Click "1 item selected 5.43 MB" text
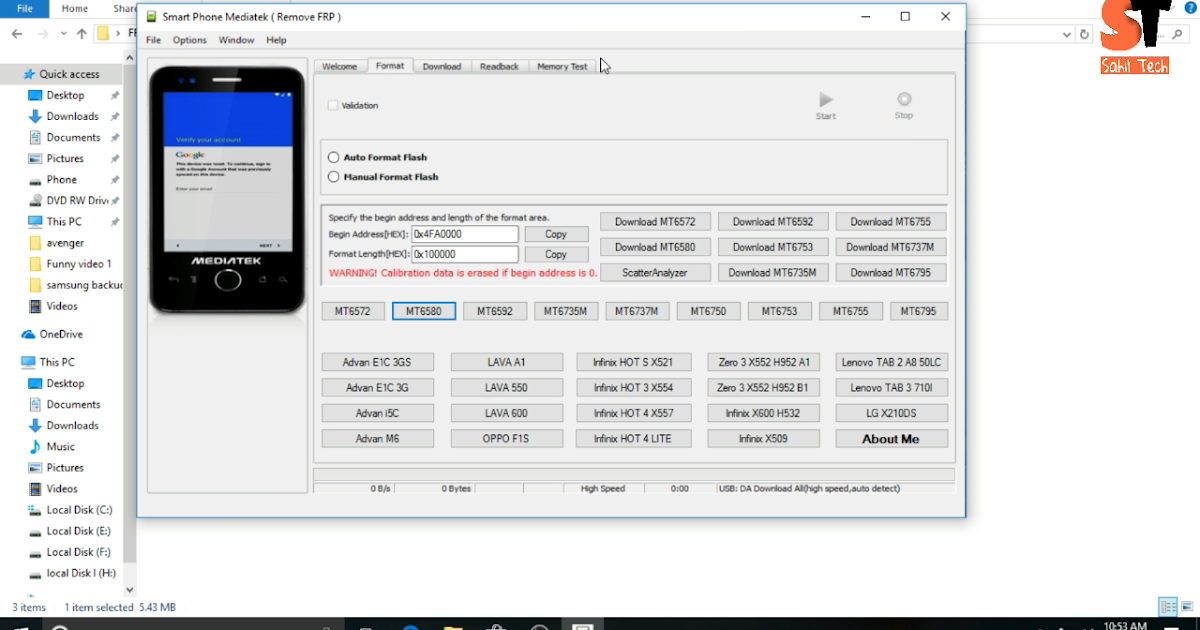This screenshot has width=1200, height=630. [120, 607]
